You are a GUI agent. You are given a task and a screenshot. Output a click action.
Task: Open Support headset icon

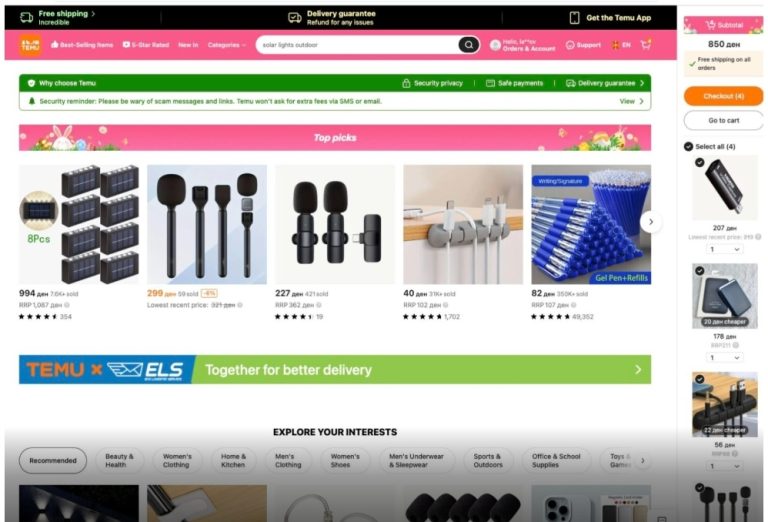tap(570, 45)
